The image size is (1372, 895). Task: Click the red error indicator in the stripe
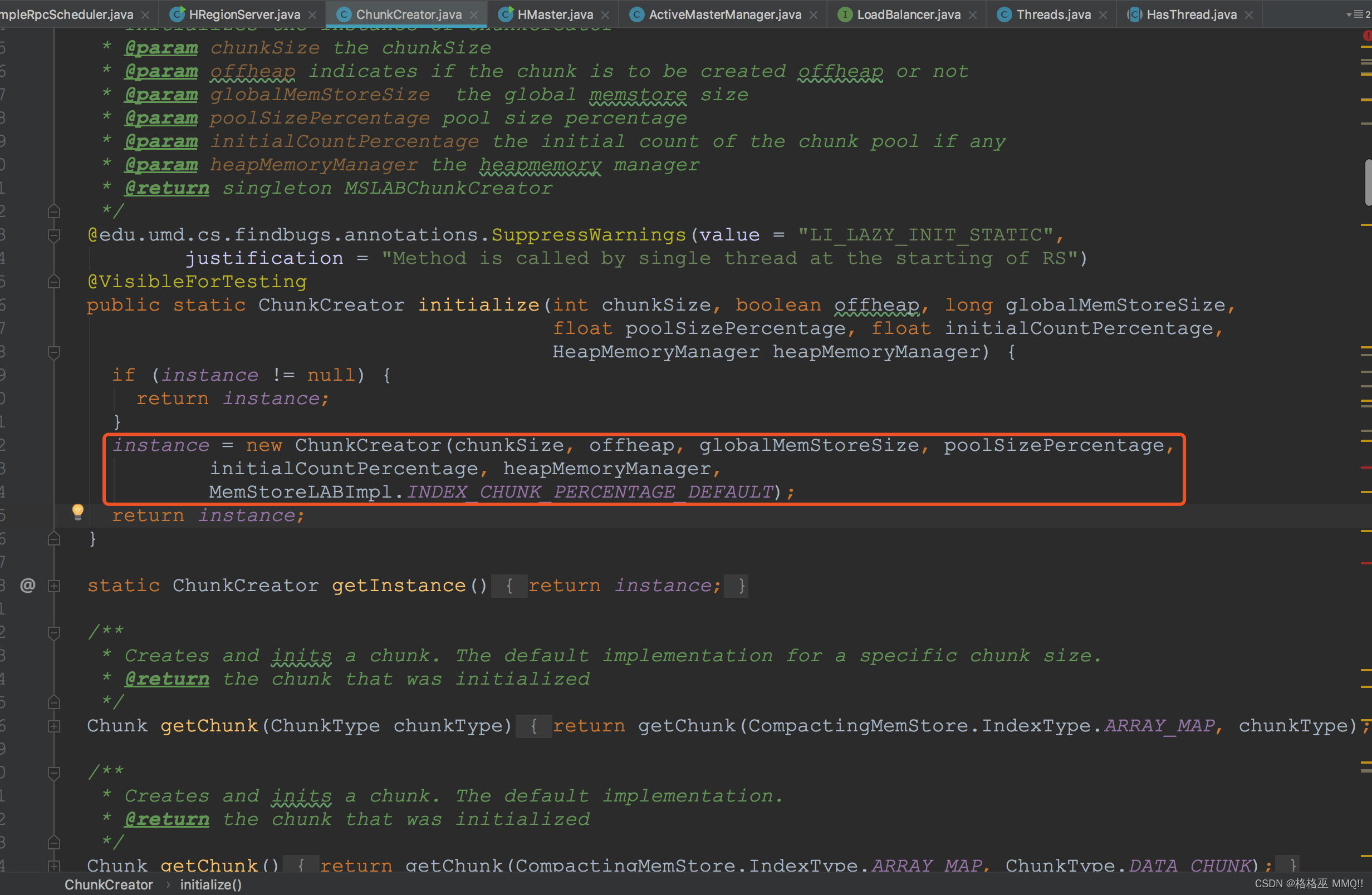(1367, 36)
